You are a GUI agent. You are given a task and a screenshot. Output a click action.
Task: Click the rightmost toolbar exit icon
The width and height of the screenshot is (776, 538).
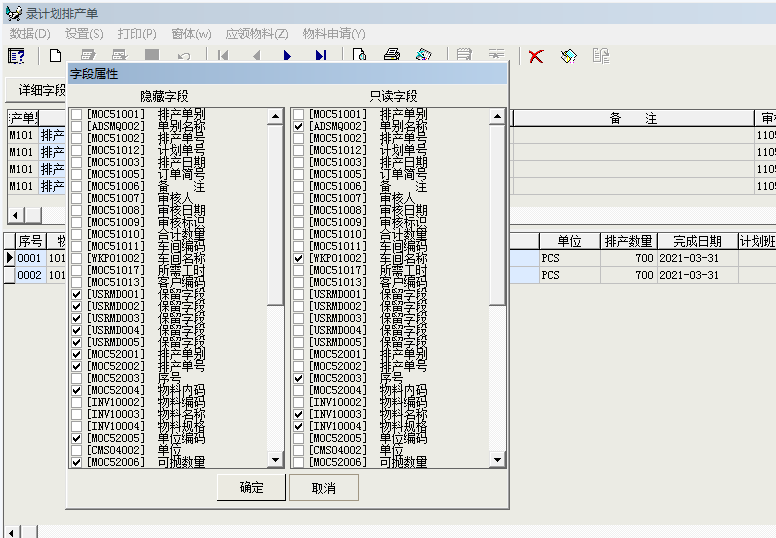point(600,56)
